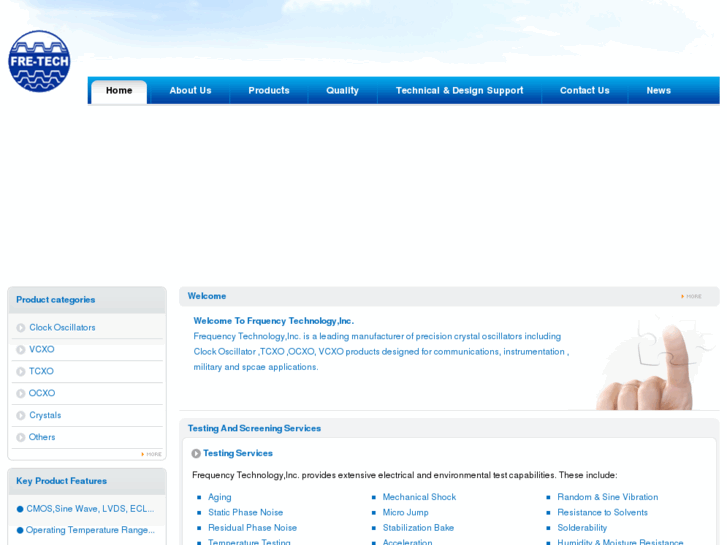Select the VCXO category
The width and height of the screenshot is (727, 545).
click(42, 349)
